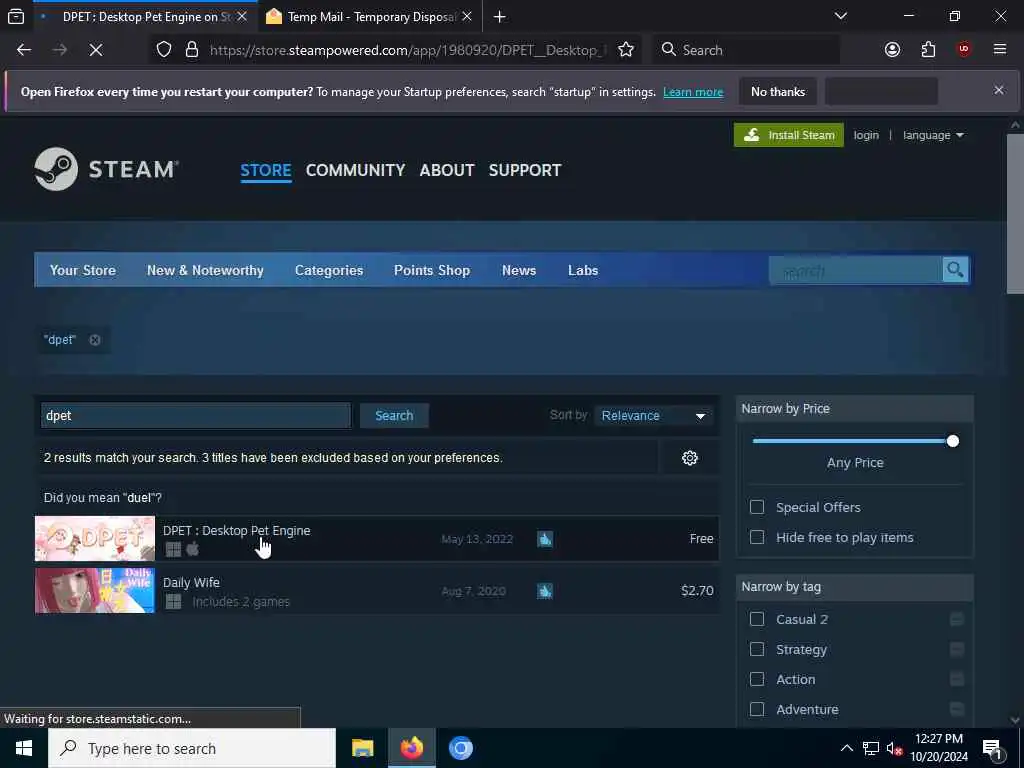Click the Install Steam button

point(788,135)
